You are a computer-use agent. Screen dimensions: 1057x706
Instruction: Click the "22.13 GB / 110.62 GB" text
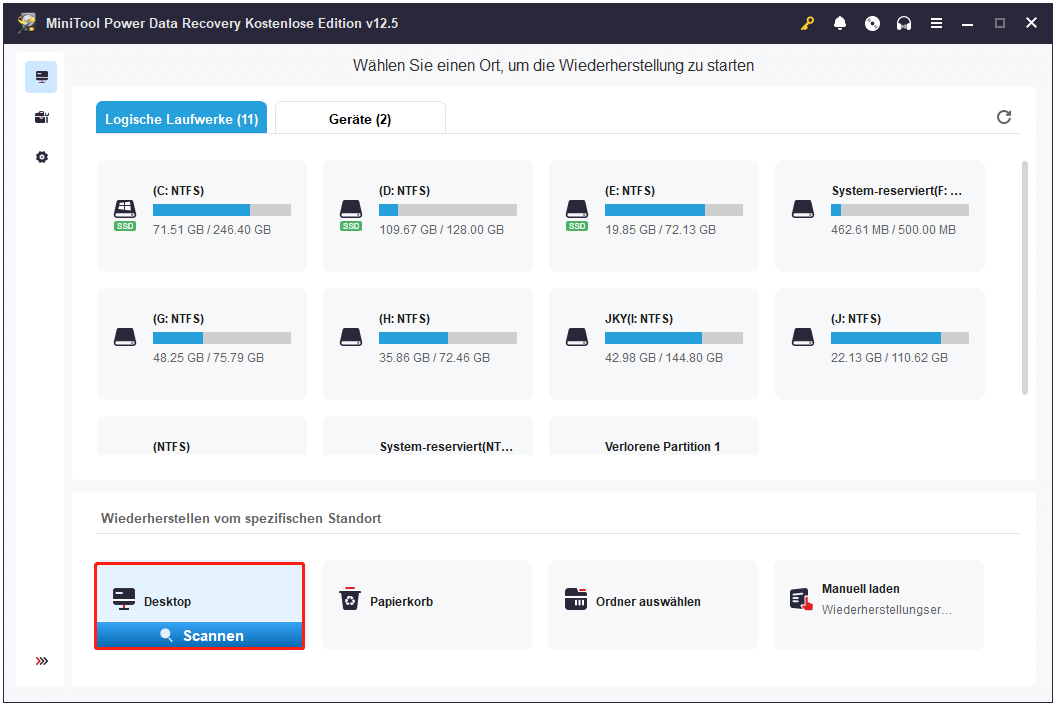pos(889,358)
